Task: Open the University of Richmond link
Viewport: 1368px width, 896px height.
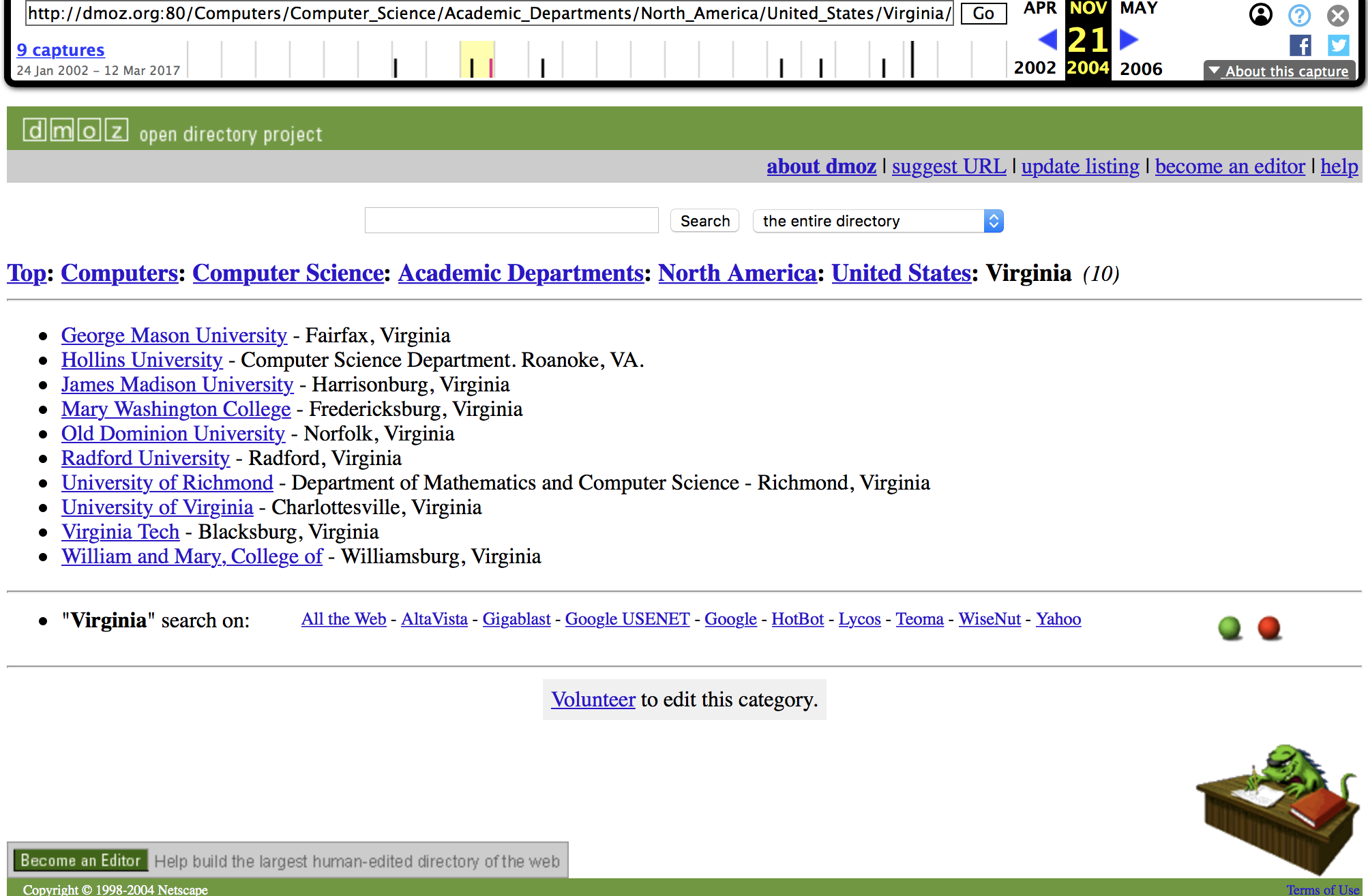Action: 167,483
